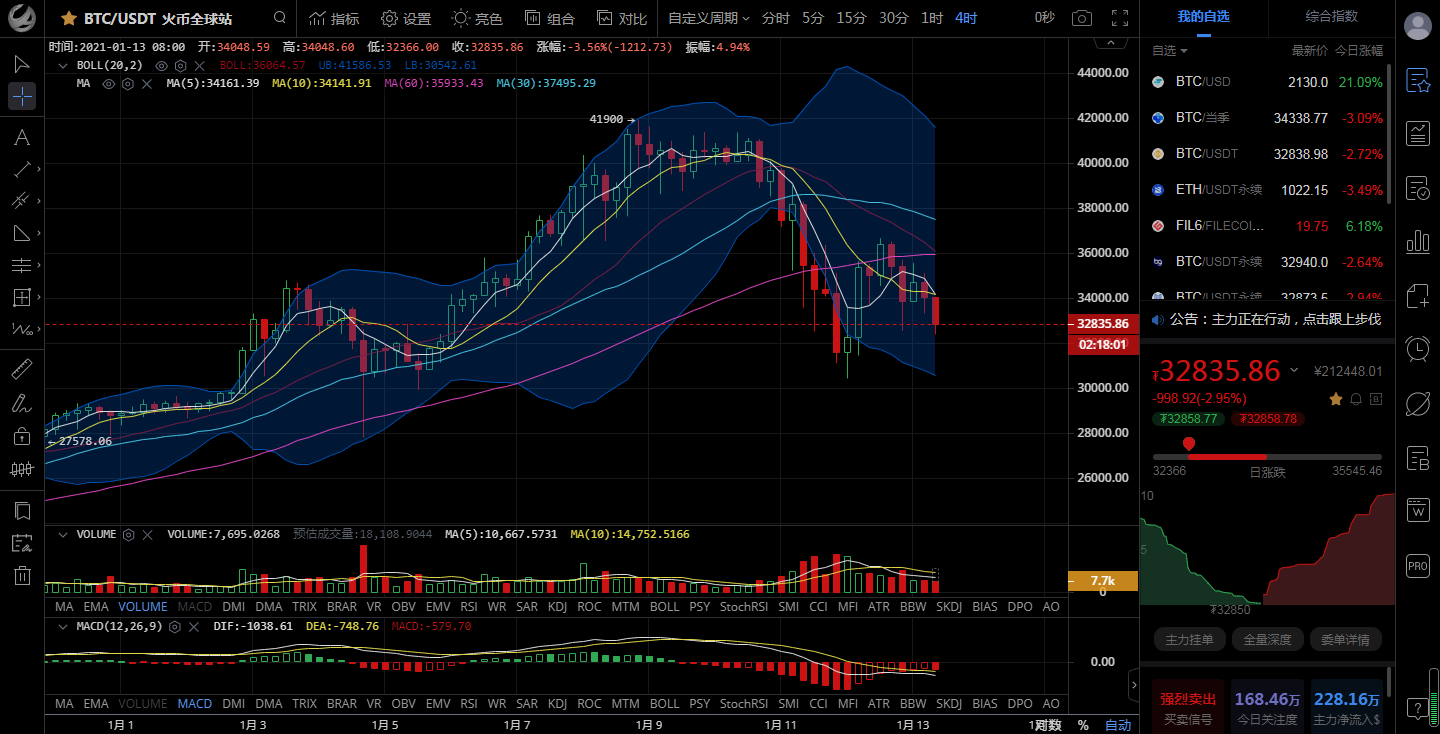Select ETH/USDT永续 in watchlist
This screenshot has width=1440, height=734.
click(1267, 190)
